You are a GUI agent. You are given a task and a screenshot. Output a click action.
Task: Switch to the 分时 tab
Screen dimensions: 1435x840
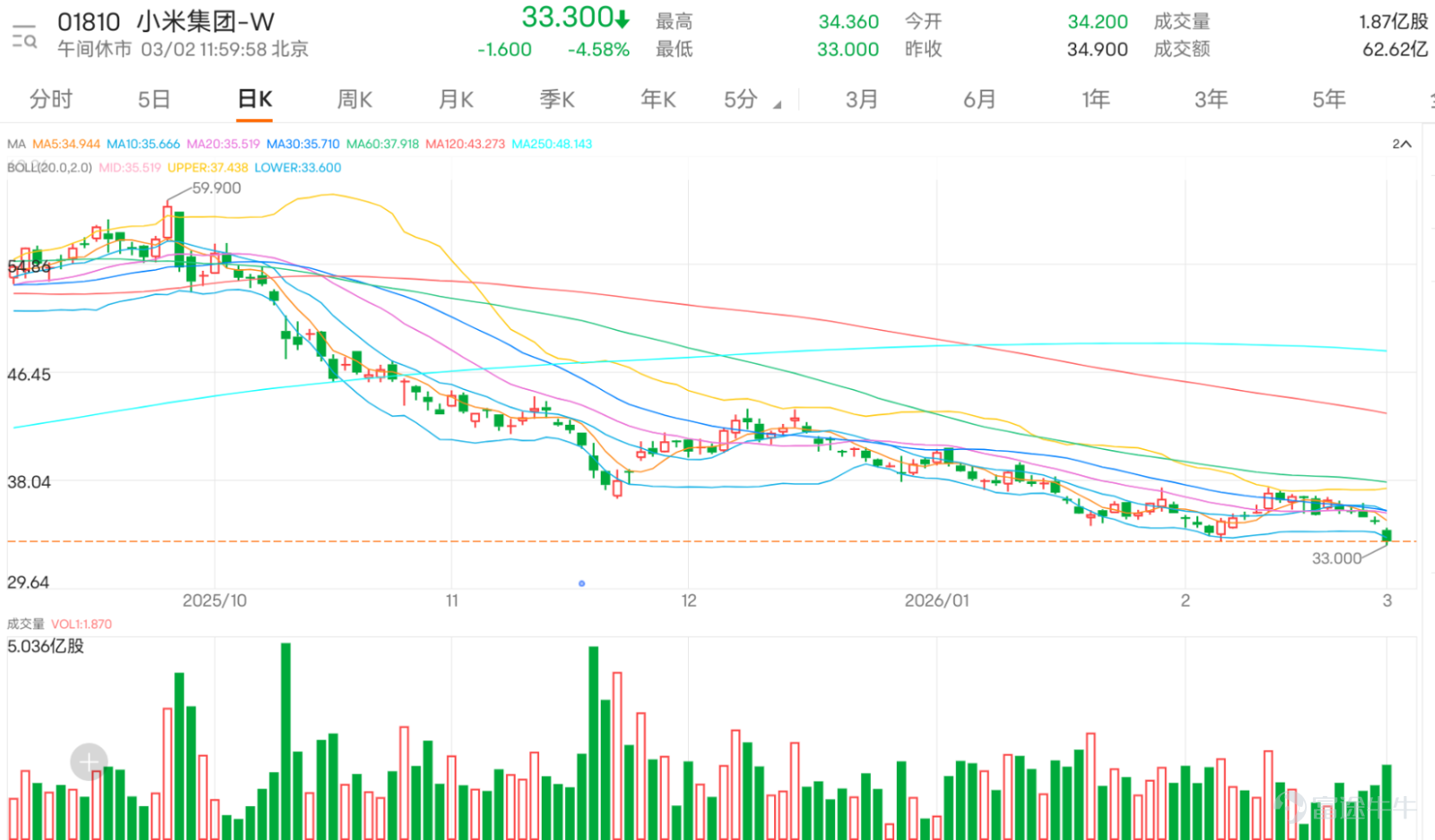[x=51, y=100]
